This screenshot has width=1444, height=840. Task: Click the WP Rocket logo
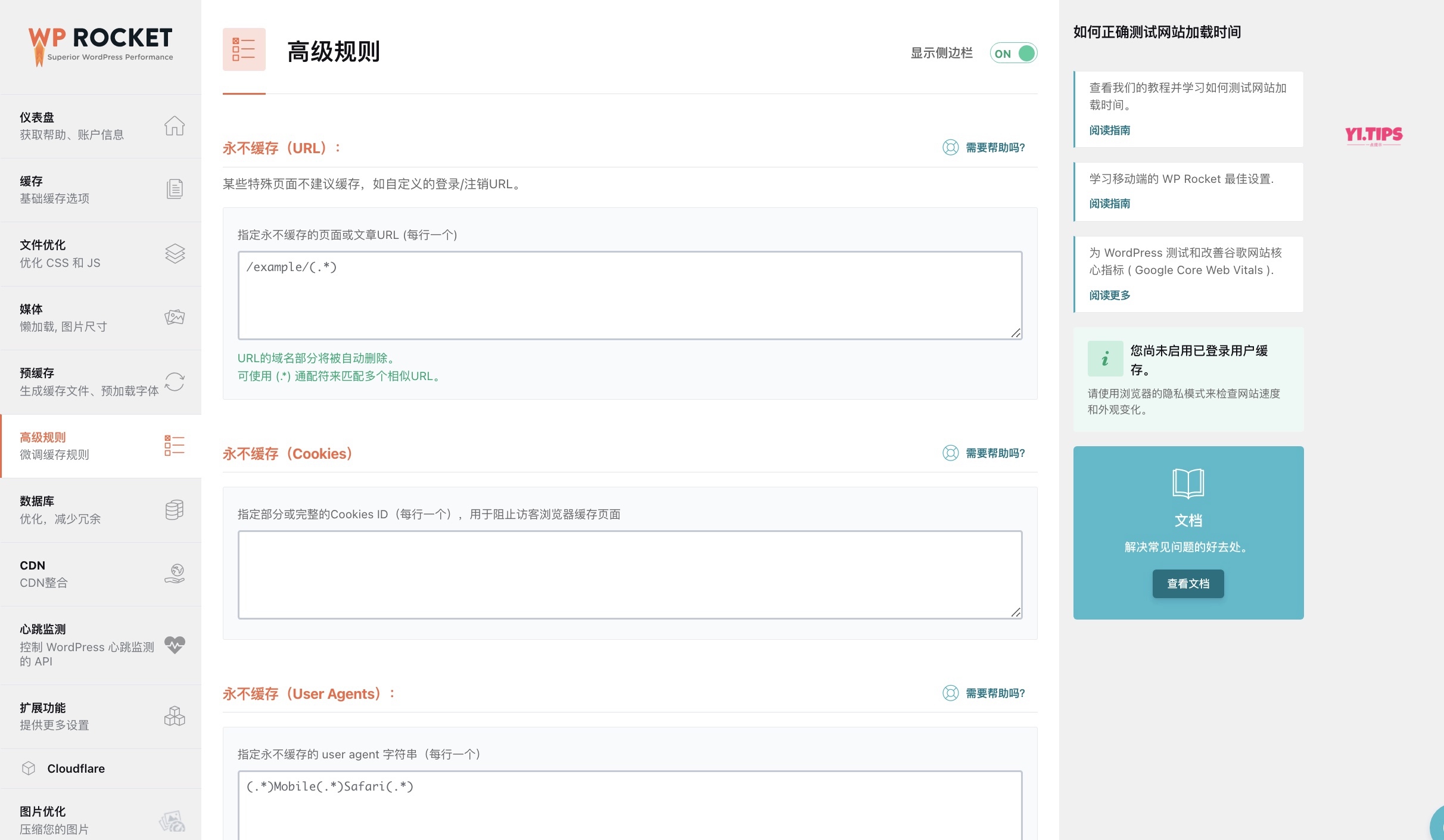101,46
